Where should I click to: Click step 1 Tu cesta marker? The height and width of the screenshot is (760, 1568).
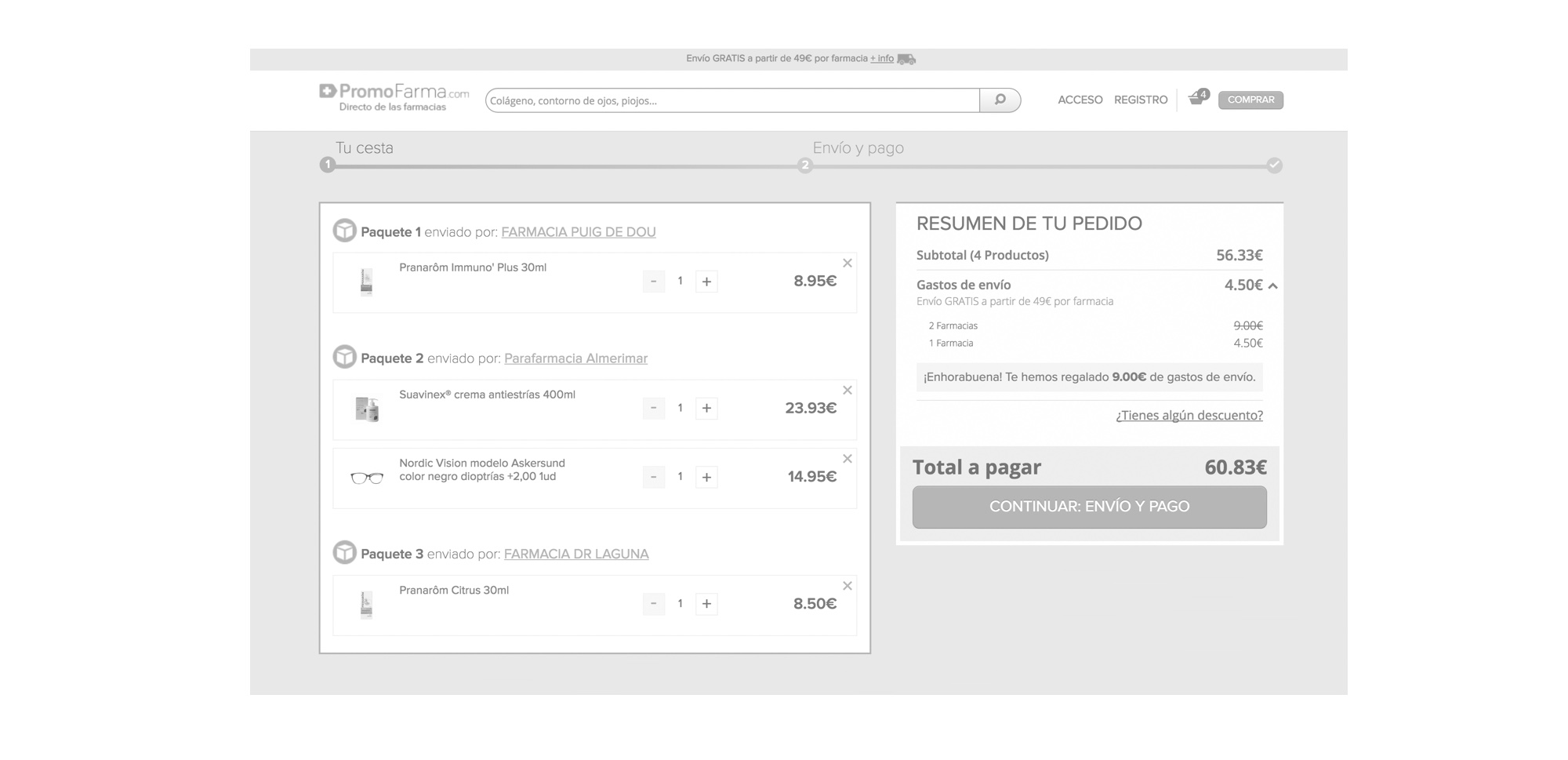pos(328,165)
